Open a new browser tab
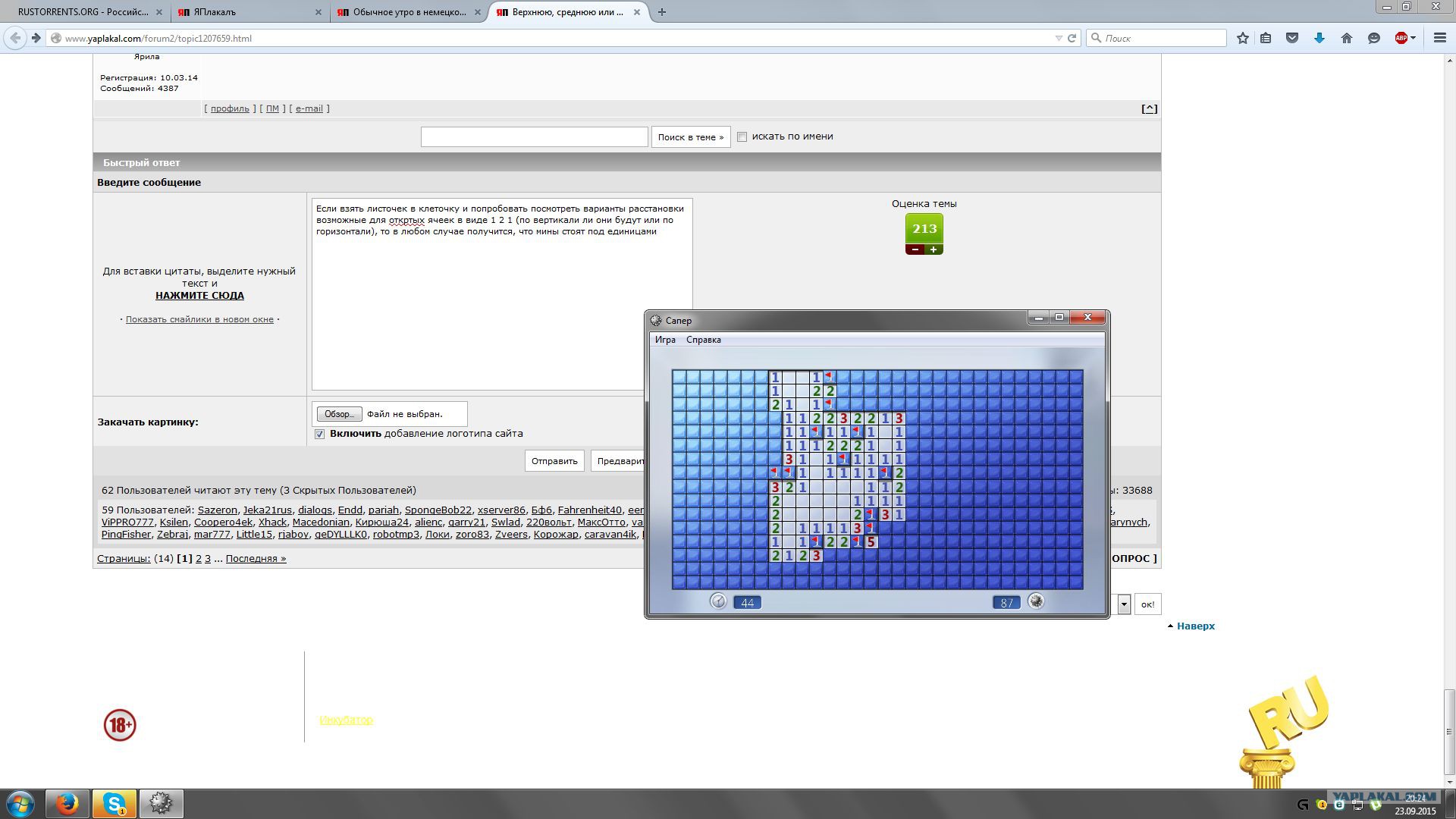Image resolution: width=1456 pixels, height=819 pixels. 661,12
